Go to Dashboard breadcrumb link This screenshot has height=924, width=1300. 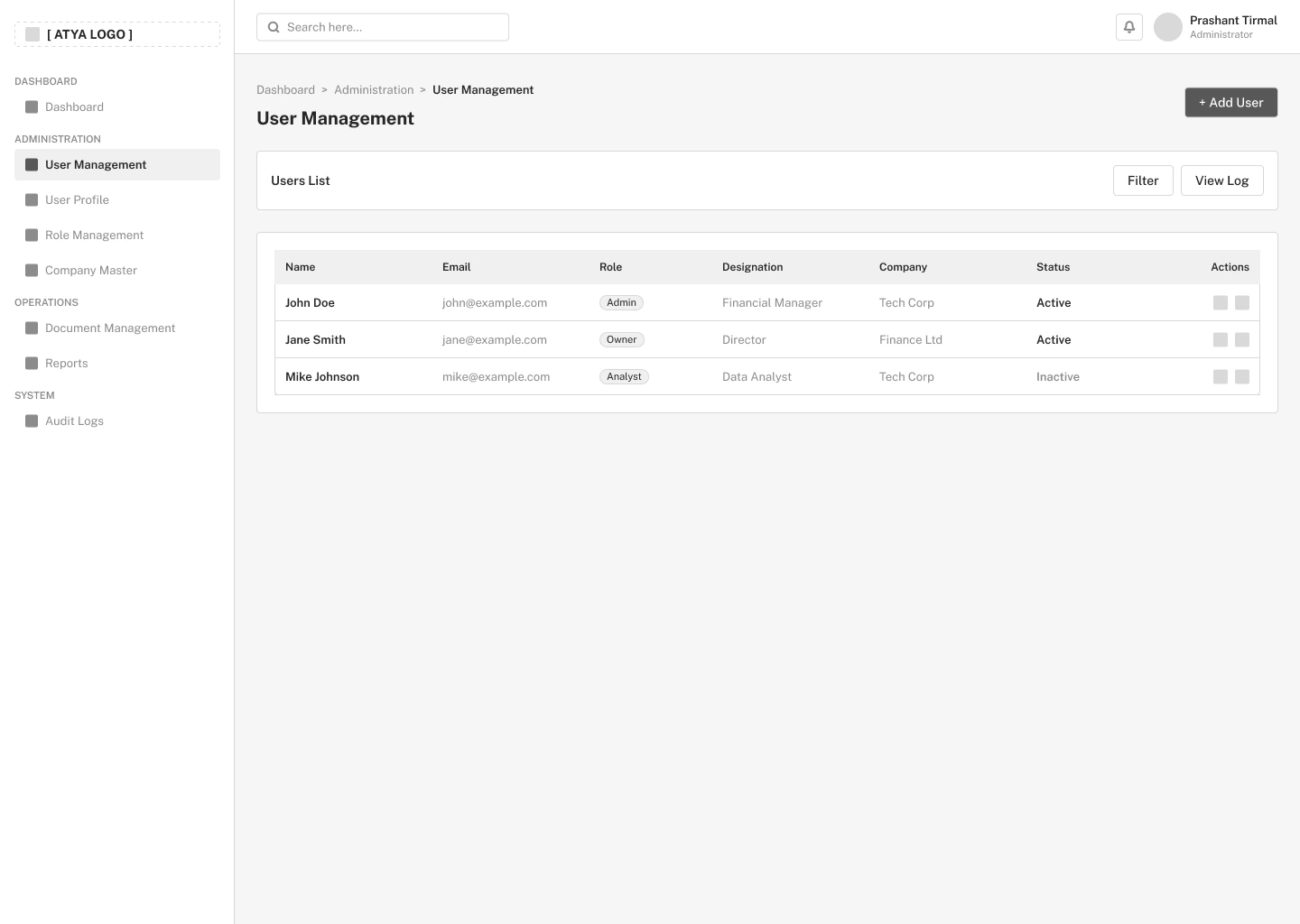(285, 90)
